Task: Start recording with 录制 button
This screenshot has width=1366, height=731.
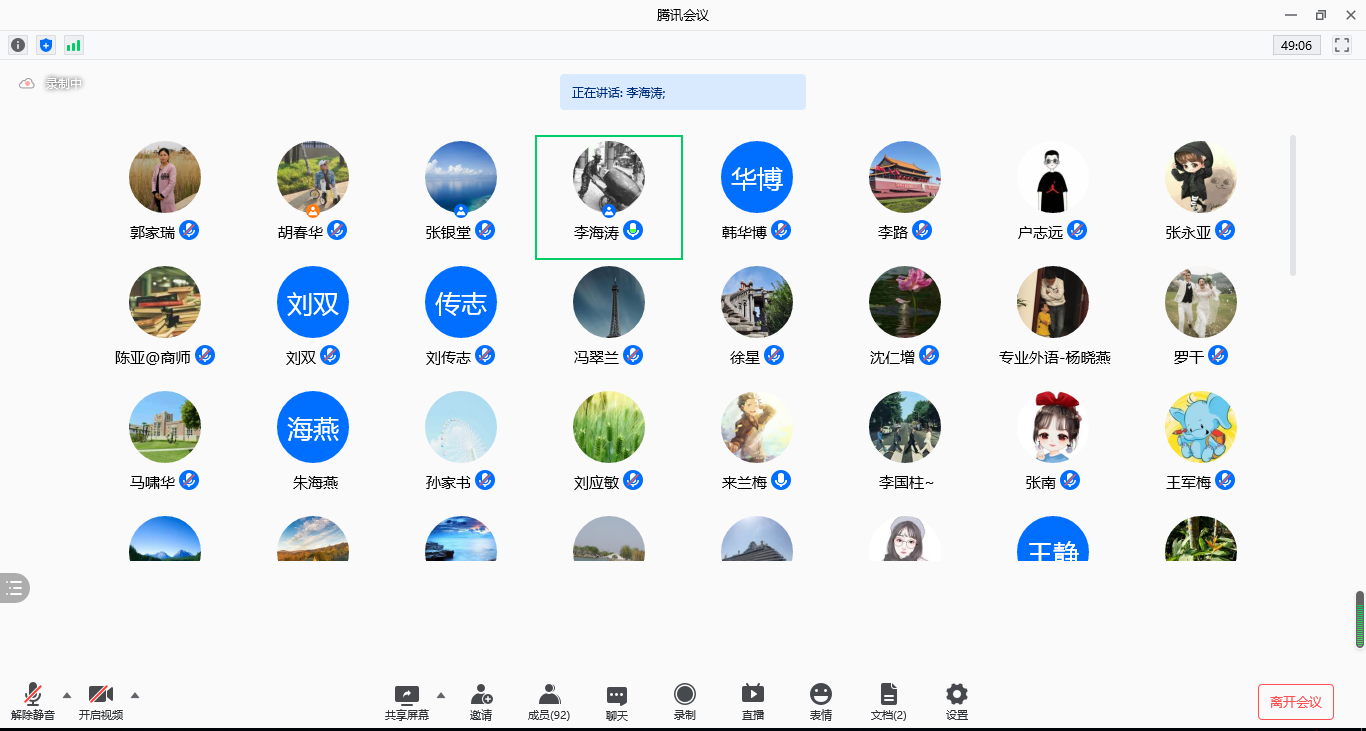Action: (x=685, y=701)
